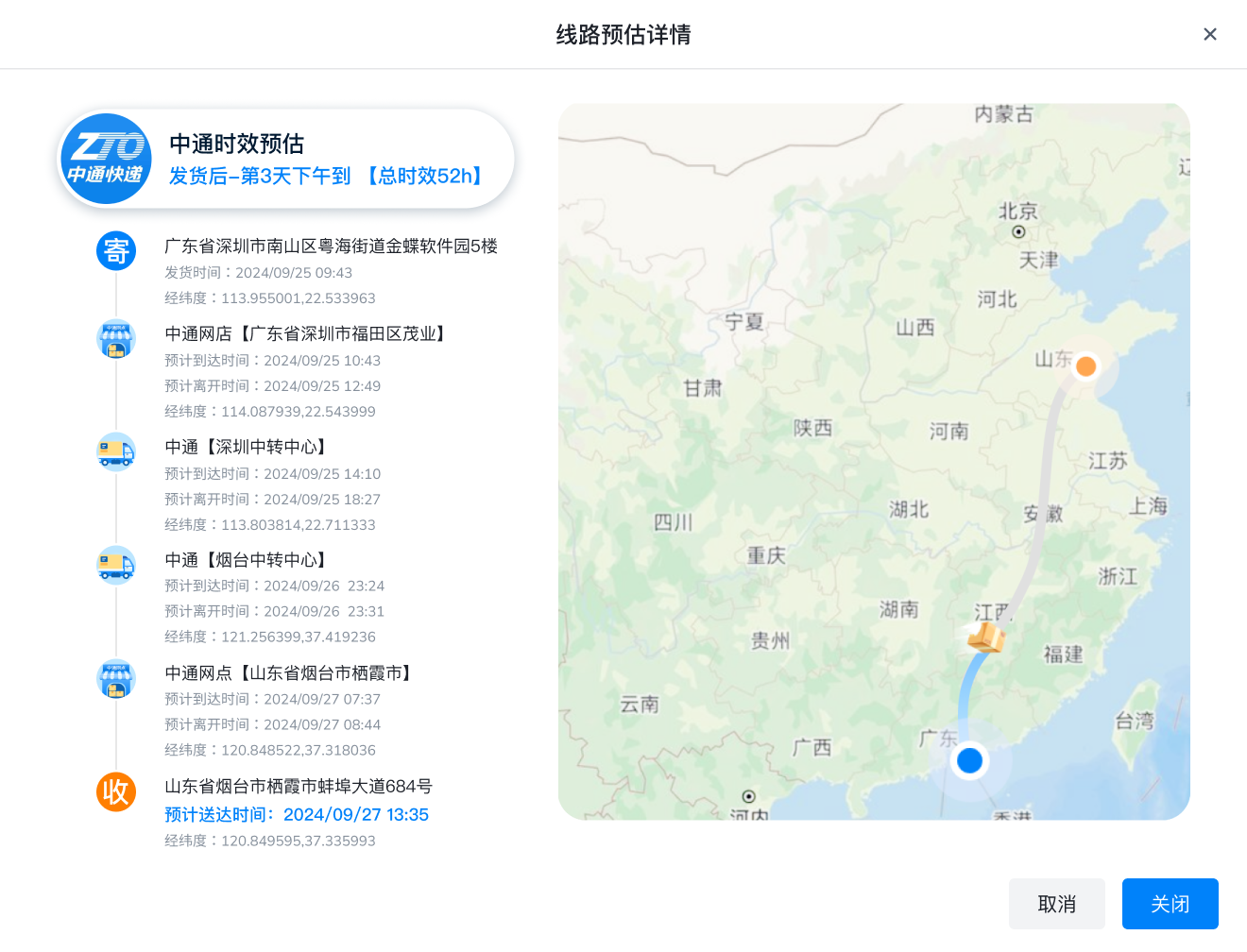
Task: Click the orange 收 receiver icon
Action: 116,791
